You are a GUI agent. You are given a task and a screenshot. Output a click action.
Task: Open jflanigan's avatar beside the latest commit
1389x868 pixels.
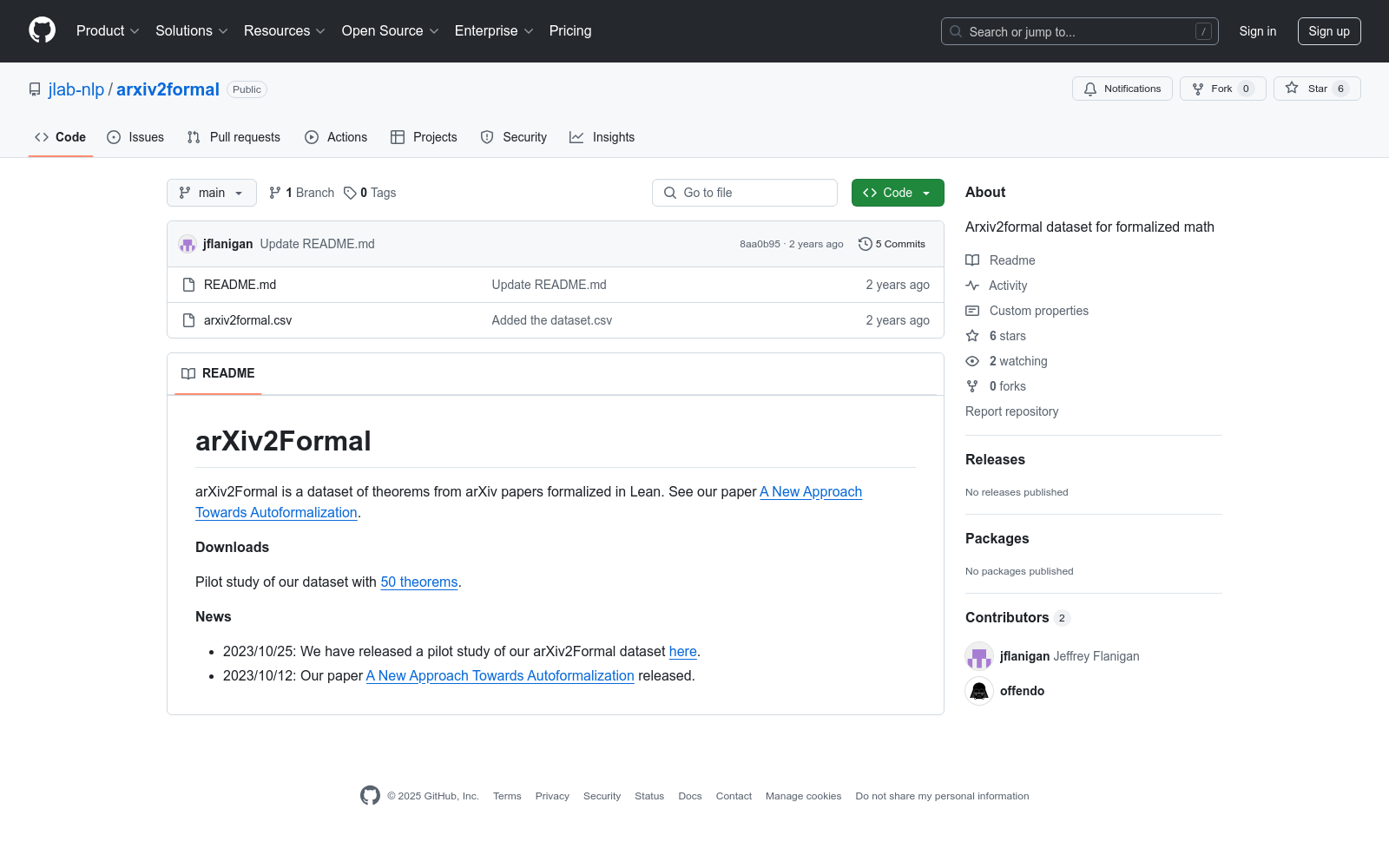[x=188, y=244]
